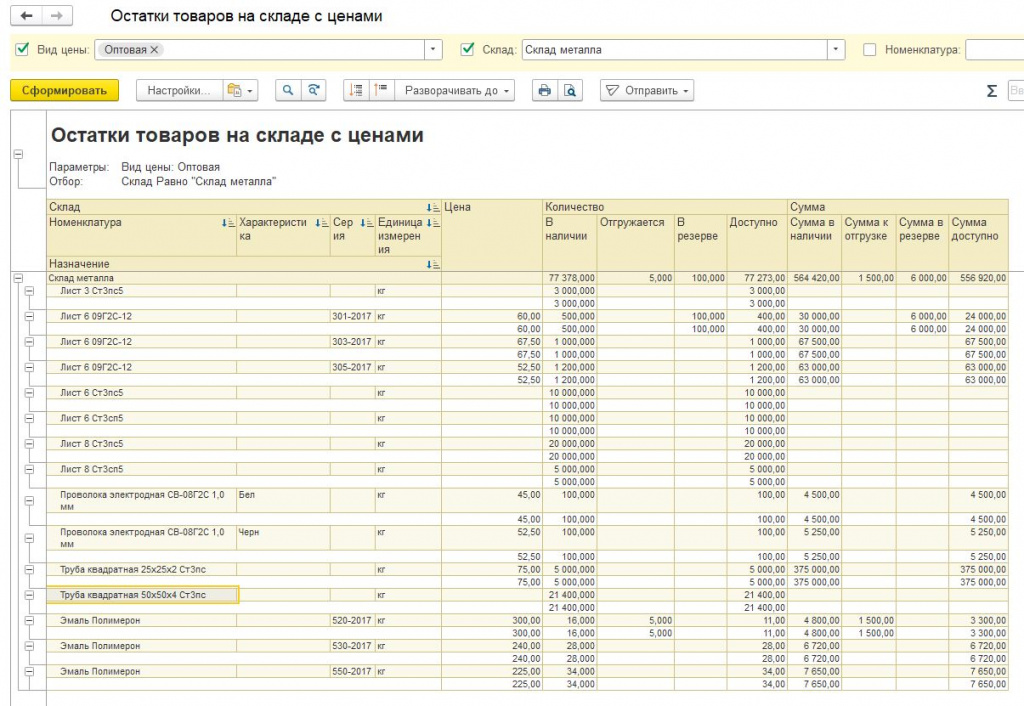Screen dimensions: 1024x706
Task: Enable the Номенклатура filter checkbox
Action: [x=869, y=49]
